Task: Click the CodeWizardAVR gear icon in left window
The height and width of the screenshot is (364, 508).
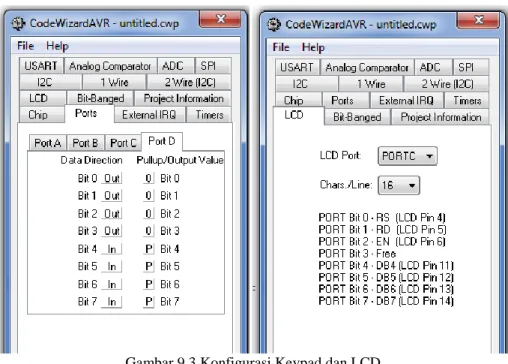Action: coord(18,24)
